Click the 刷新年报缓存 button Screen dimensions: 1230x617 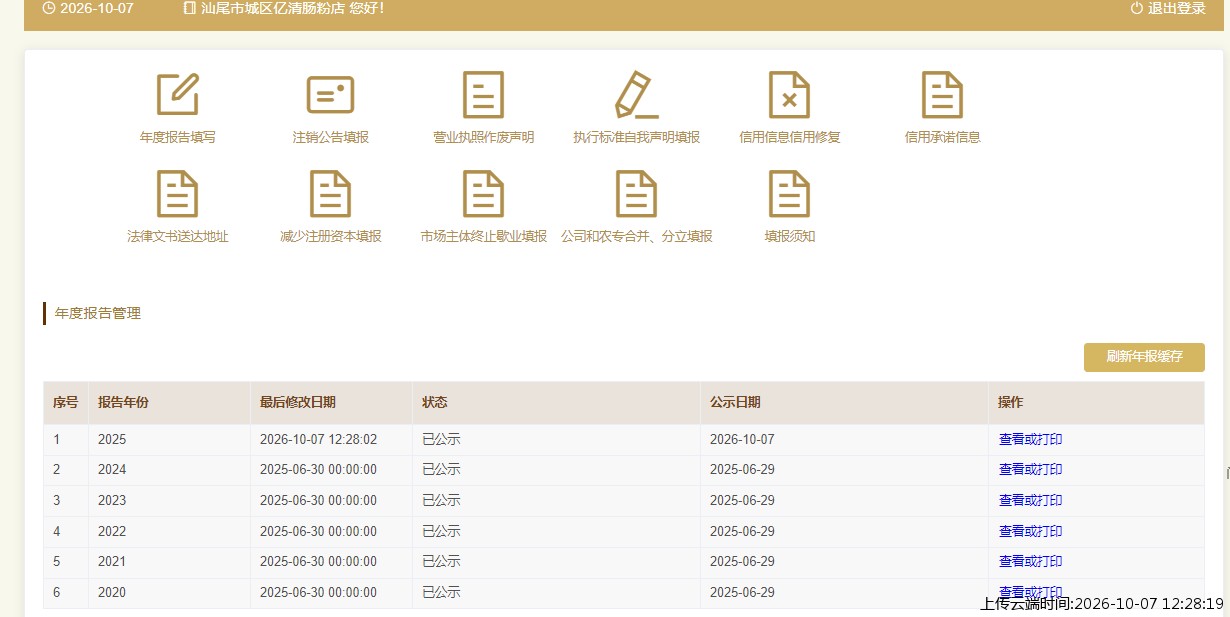[1144, 357]
